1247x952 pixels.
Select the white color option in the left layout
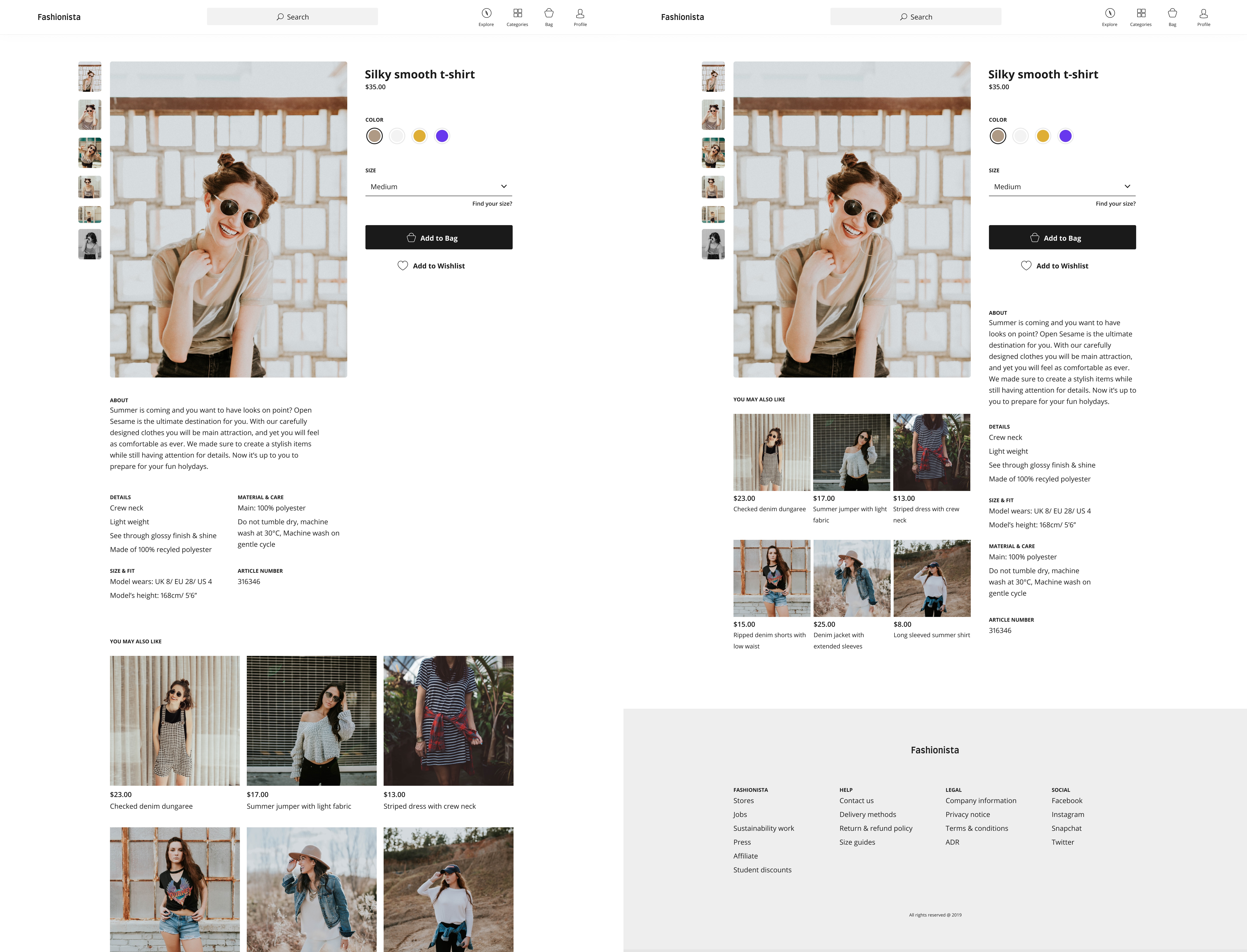(397, 136)
